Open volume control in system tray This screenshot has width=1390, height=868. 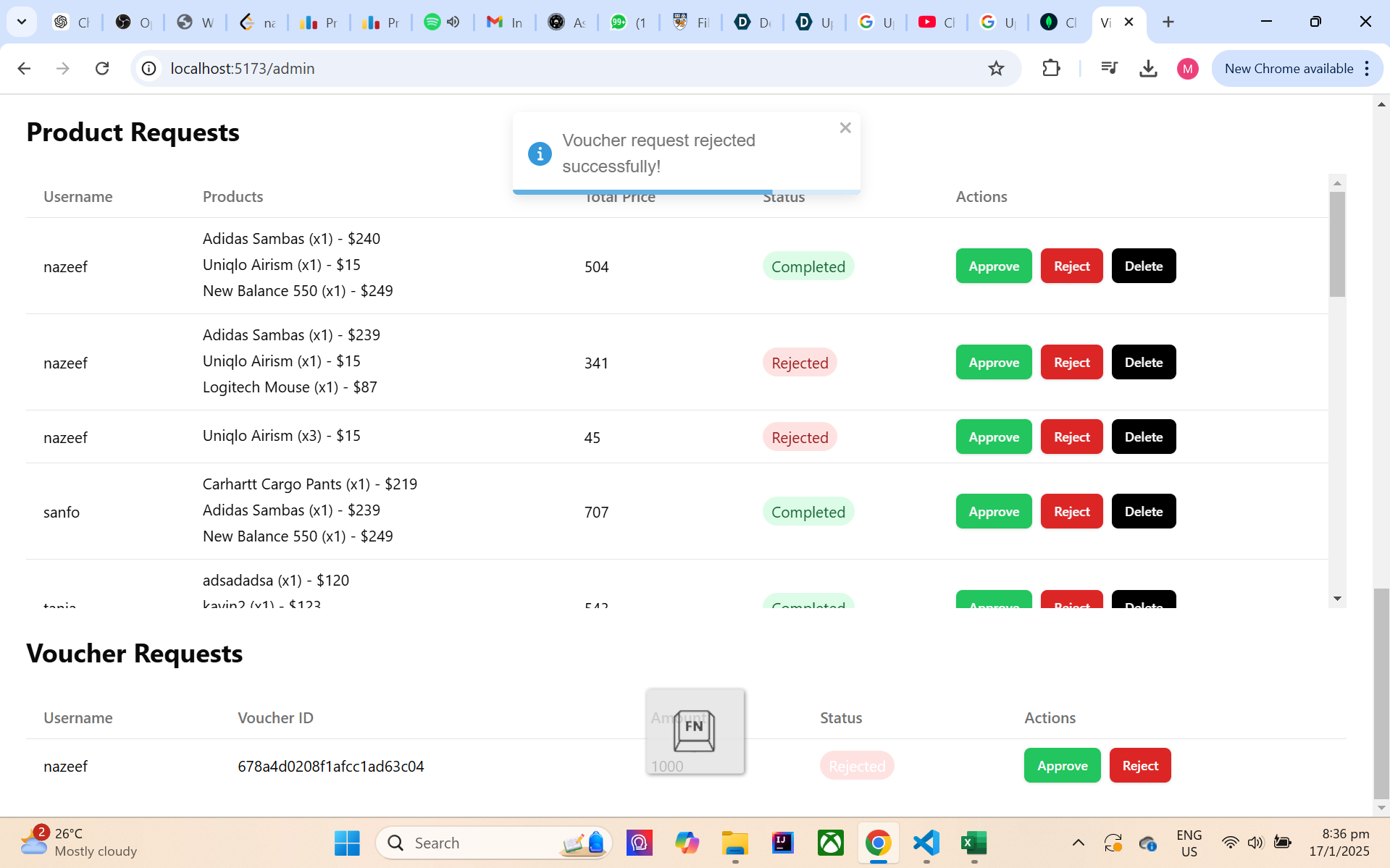coord(1255,843)
